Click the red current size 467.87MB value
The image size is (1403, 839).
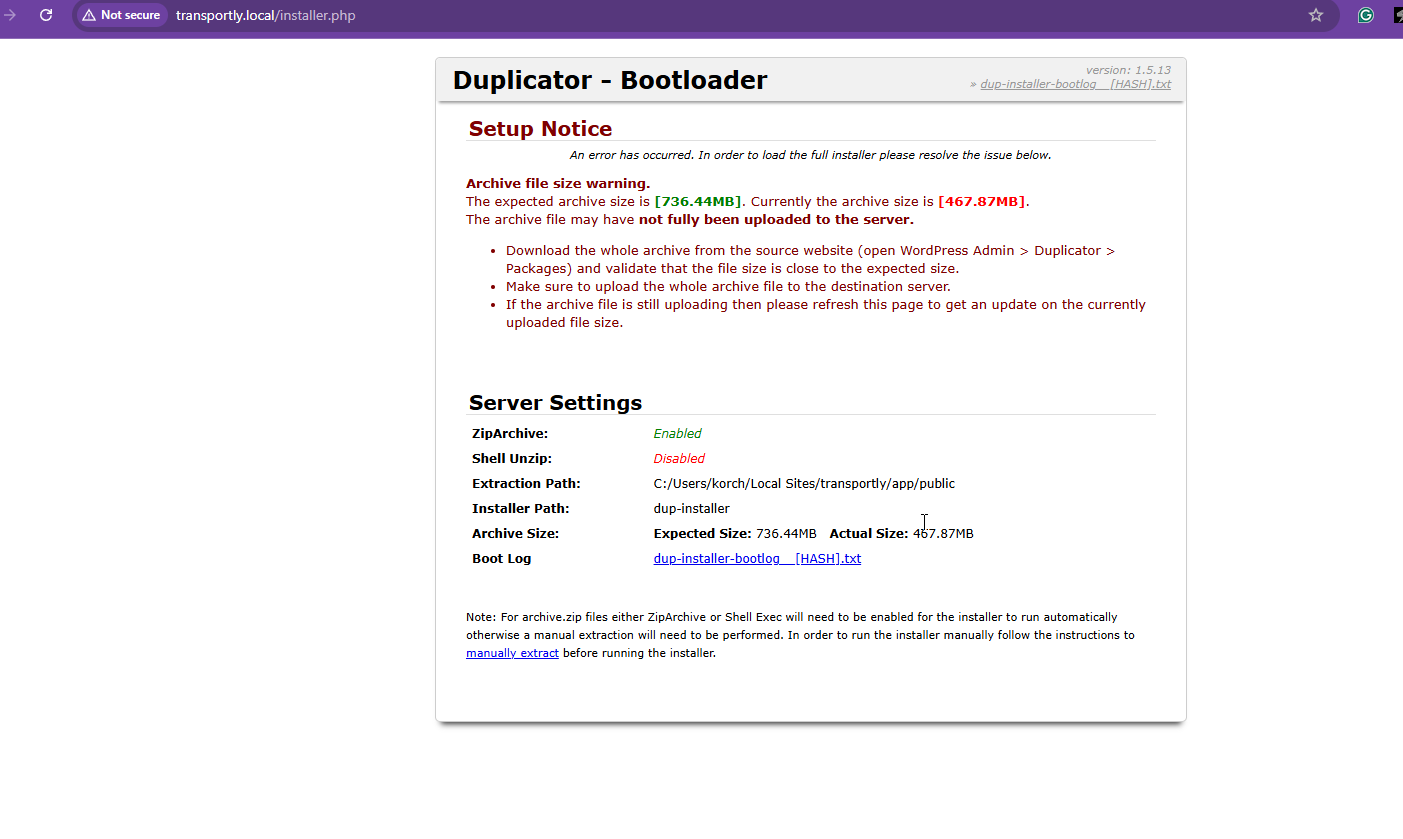[x=981, y=201]
